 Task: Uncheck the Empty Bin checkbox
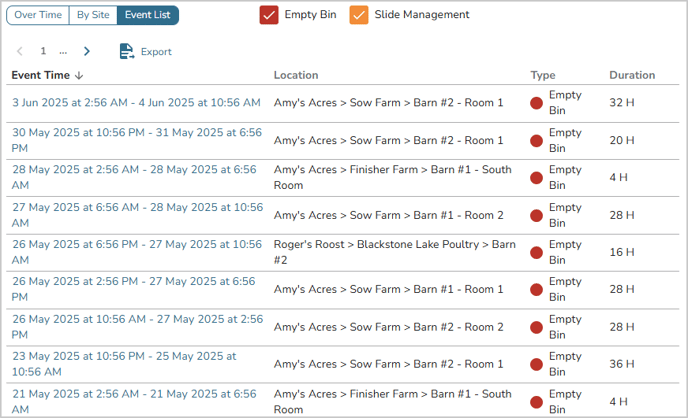point(269,15)
